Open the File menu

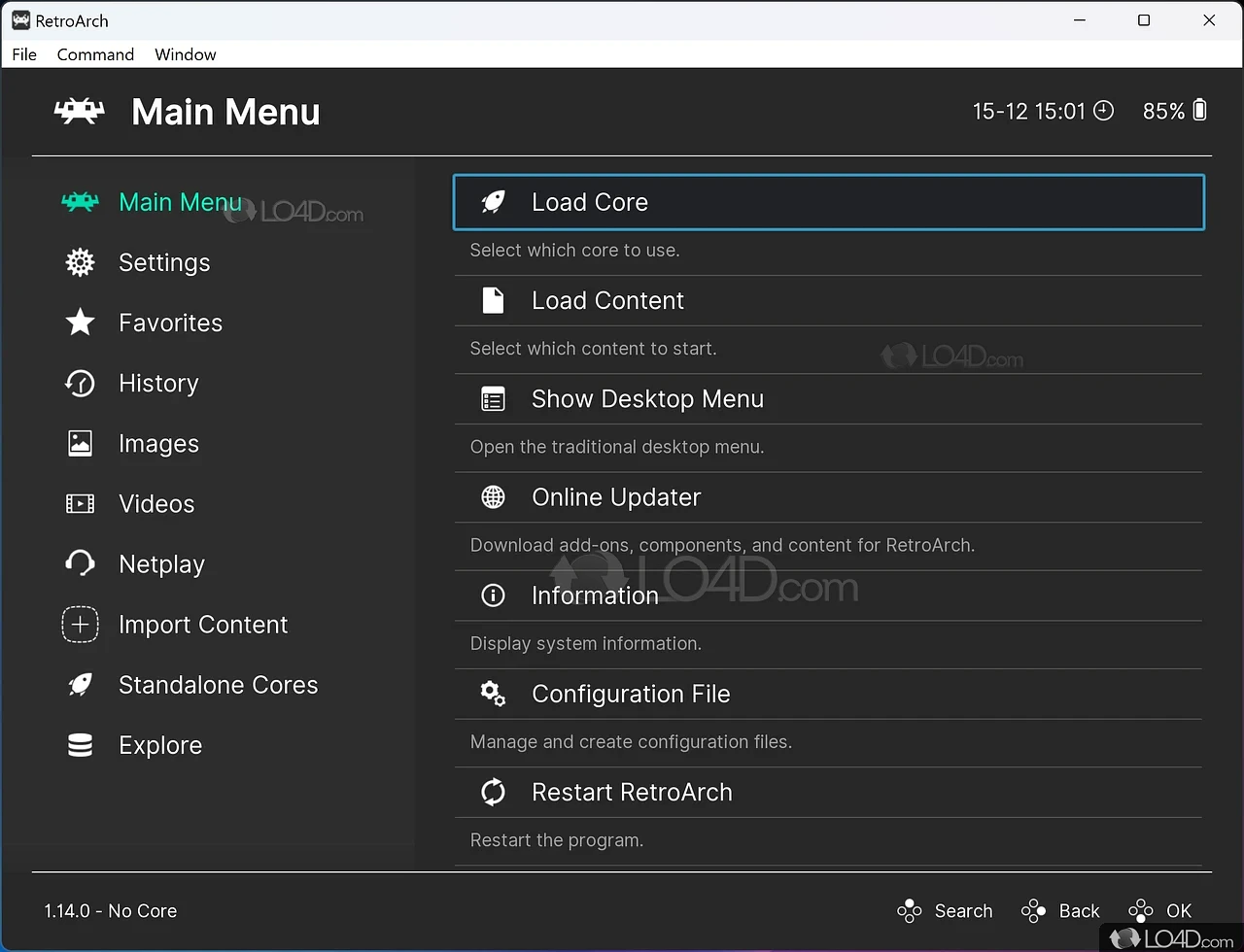(x=24, y=54)
